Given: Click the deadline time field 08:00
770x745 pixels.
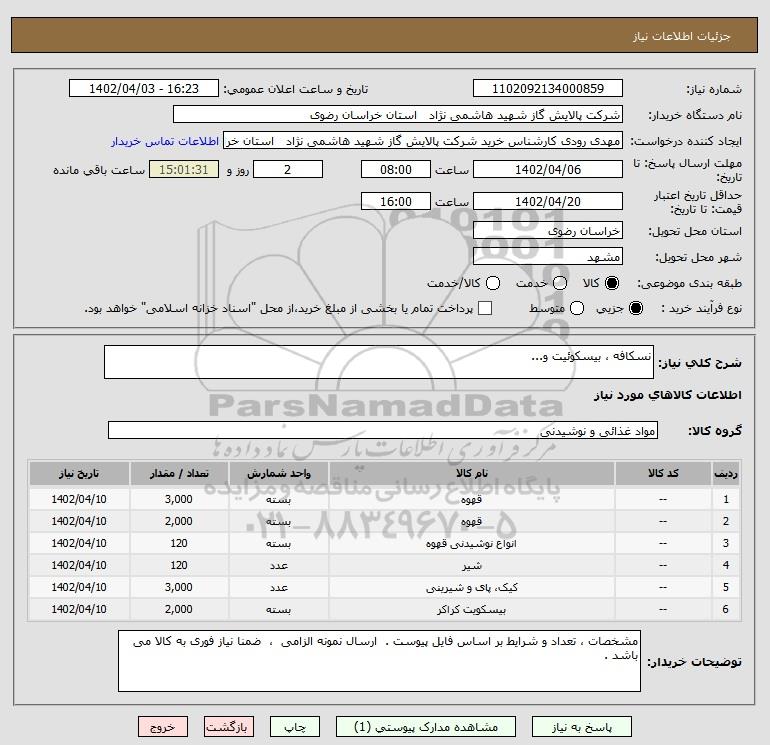Looking at the screenshot, I should tap(396, 169).
